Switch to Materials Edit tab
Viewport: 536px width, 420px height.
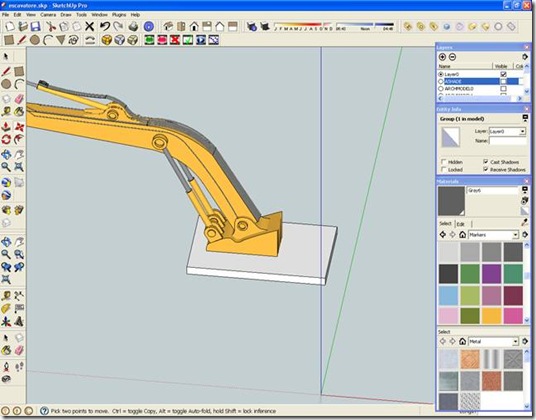pos(460,224)
